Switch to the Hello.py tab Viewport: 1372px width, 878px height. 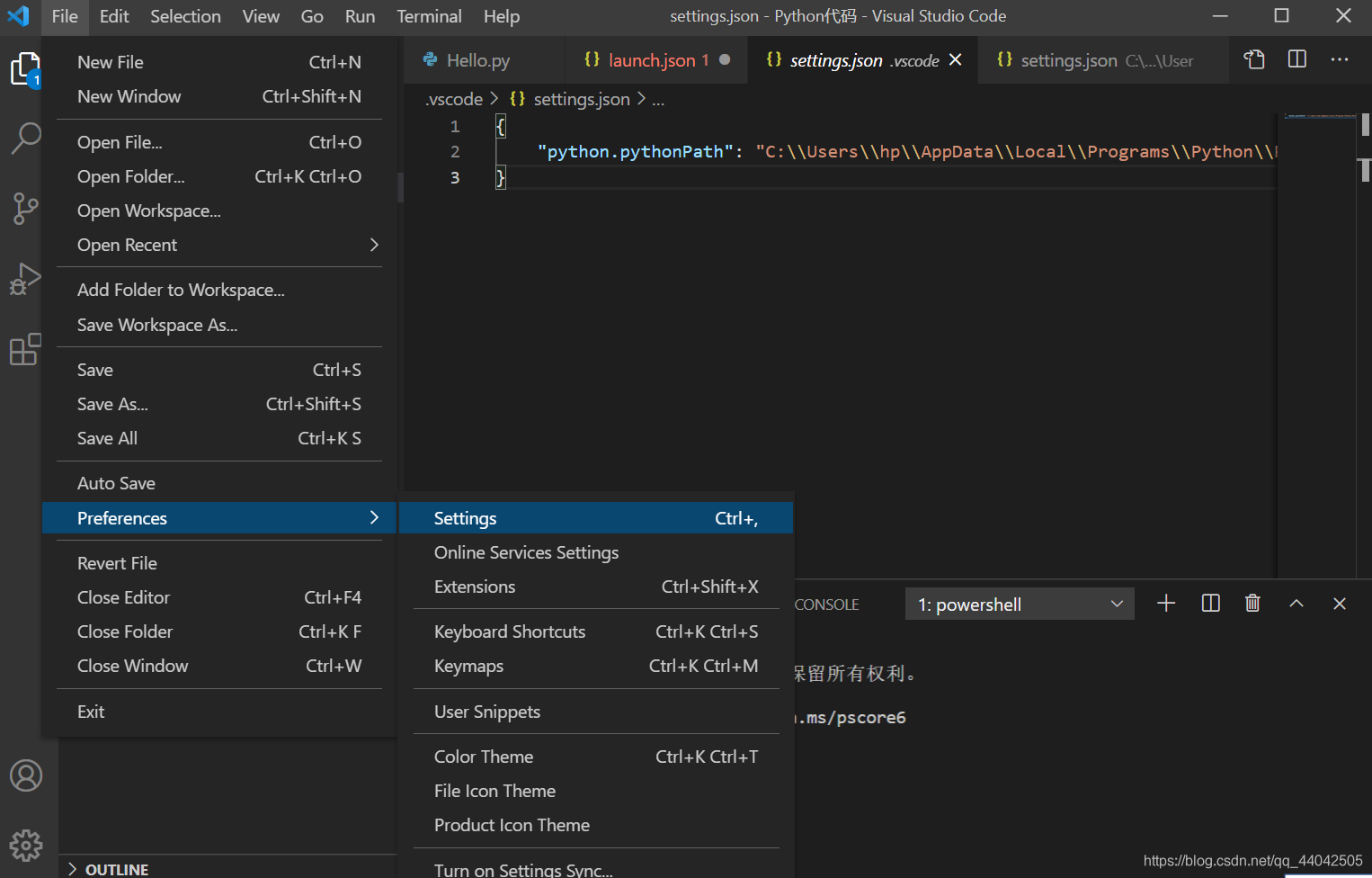click(485, 60)
